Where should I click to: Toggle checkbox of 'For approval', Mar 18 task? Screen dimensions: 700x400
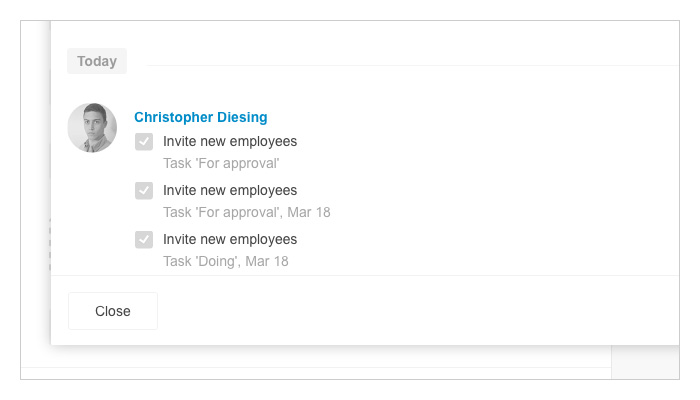[144, 191]
